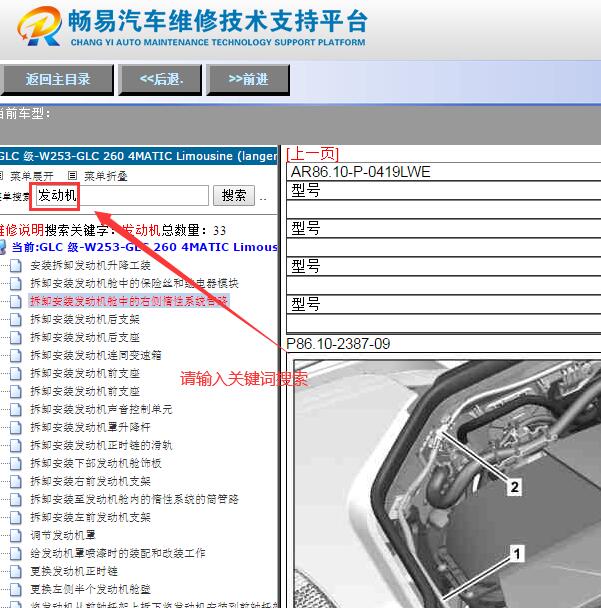Screen dimensions: 601x608
Task: Open 拆卸安装发动机正时链的滑轨
Action: tap(101, 445)
